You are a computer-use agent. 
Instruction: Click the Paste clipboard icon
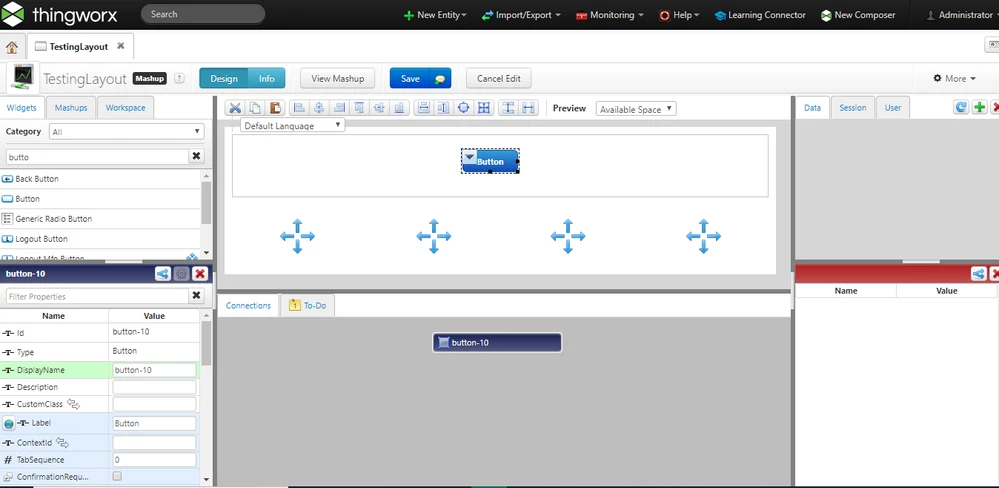pyautogui.click(x=275, y=108)
